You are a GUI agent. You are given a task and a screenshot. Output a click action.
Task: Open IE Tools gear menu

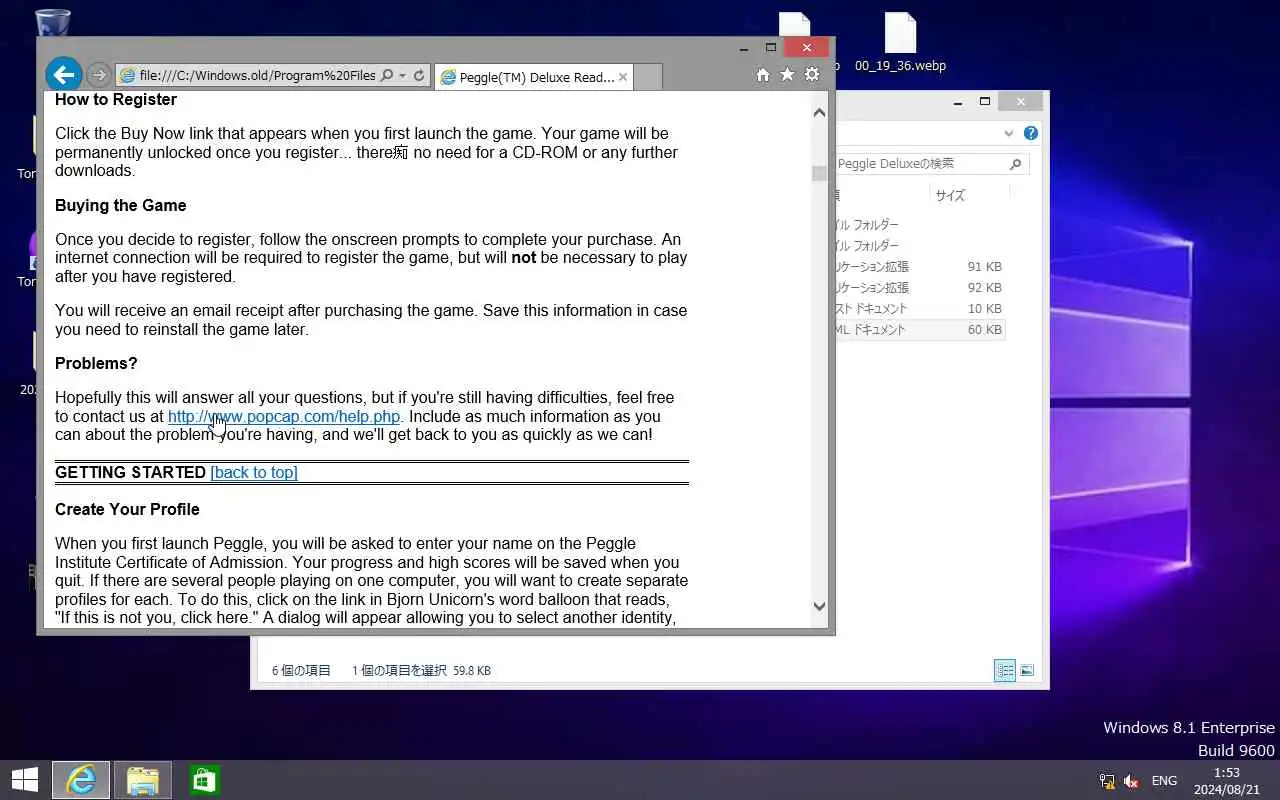click(x=812, y=75)
